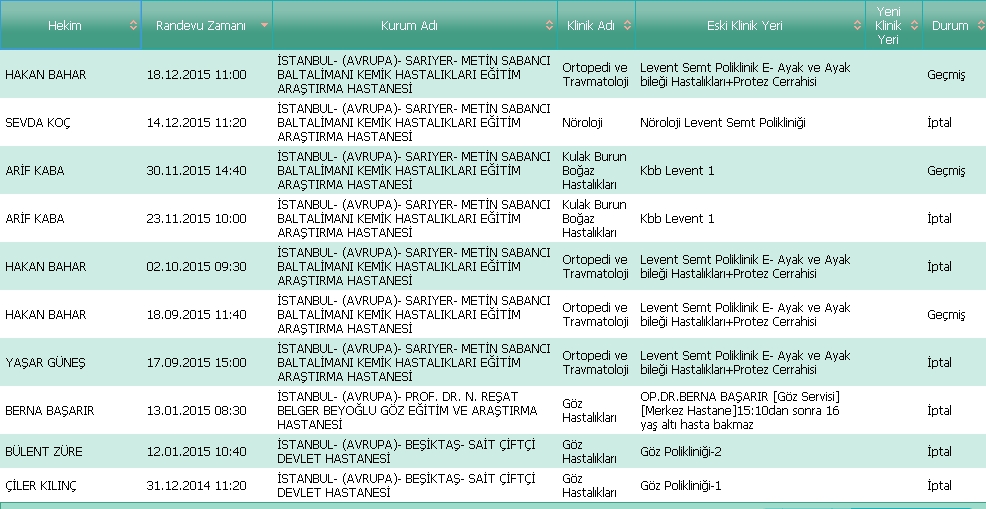
Task: Select doctor ÇİLER KILINÇ
Action: [42, 486]
